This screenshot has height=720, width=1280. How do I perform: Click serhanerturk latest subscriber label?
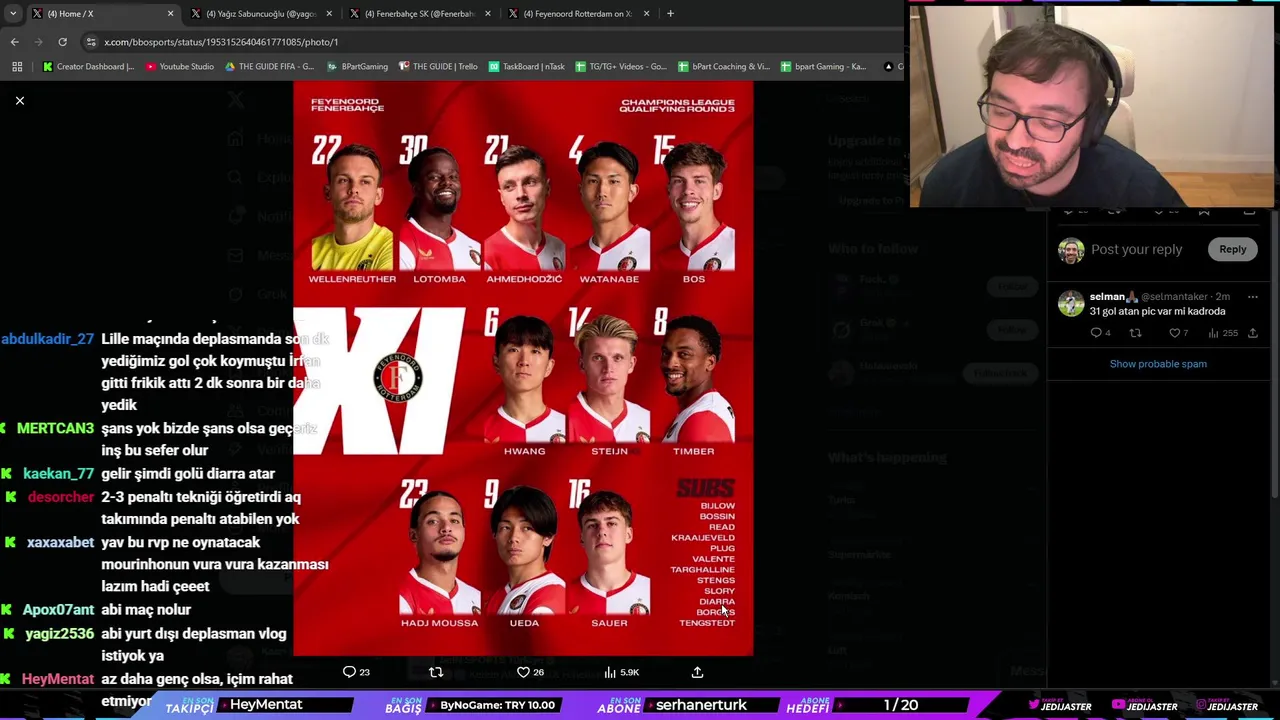coord(701,705)
